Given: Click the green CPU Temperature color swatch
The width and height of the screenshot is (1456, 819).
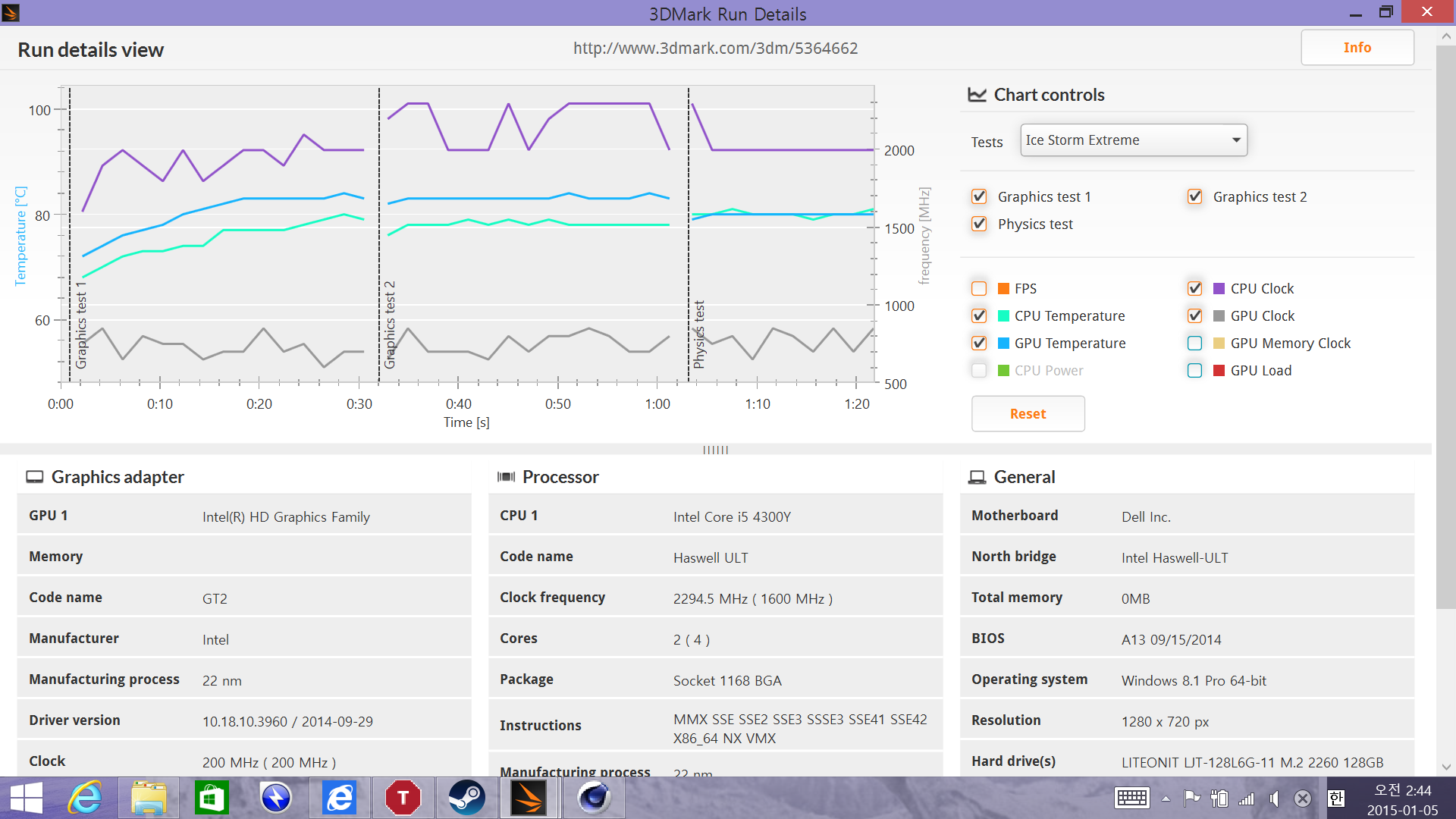Looking at the screenshot, I should 1003,315.
